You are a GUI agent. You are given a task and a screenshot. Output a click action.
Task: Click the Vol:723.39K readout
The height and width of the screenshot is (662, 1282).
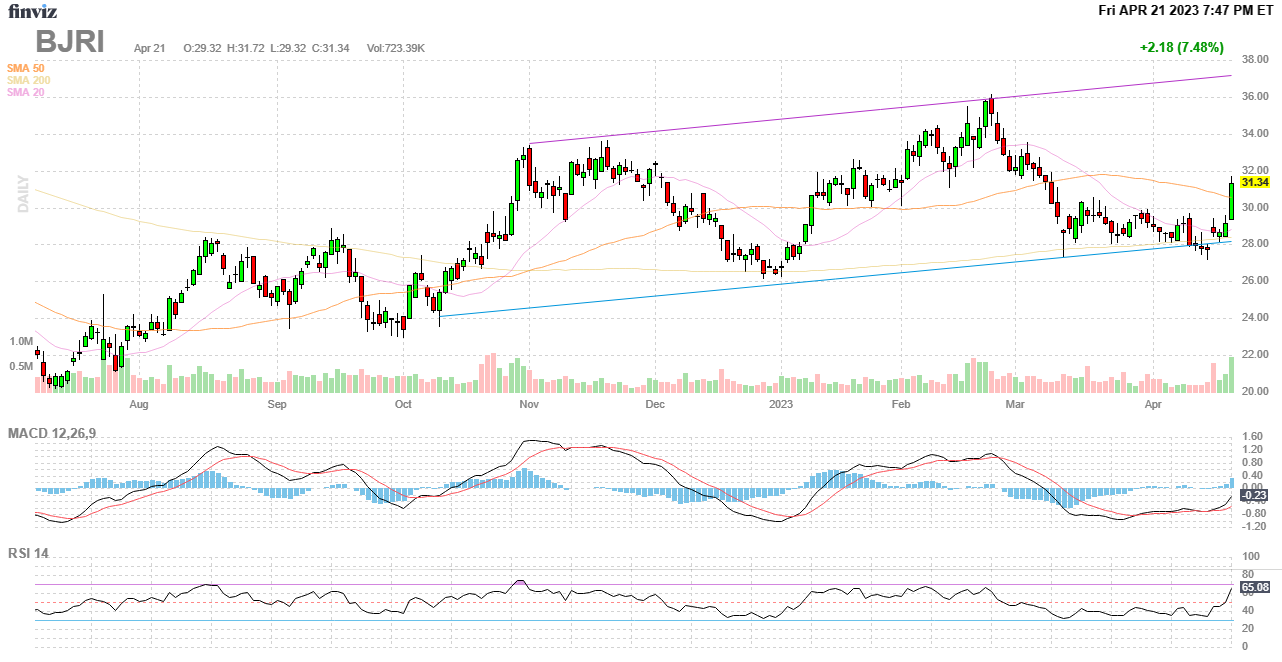click(397, 48)
